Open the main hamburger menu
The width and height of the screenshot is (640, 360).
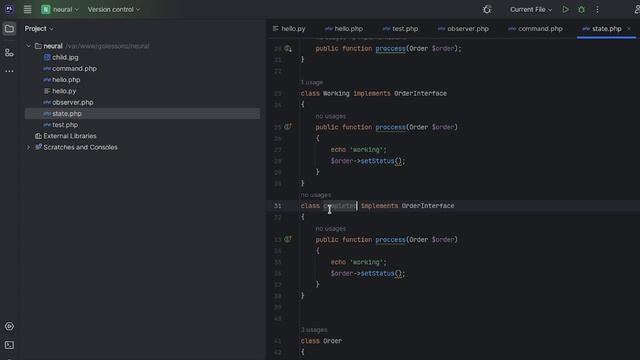(x=27, y=9)
